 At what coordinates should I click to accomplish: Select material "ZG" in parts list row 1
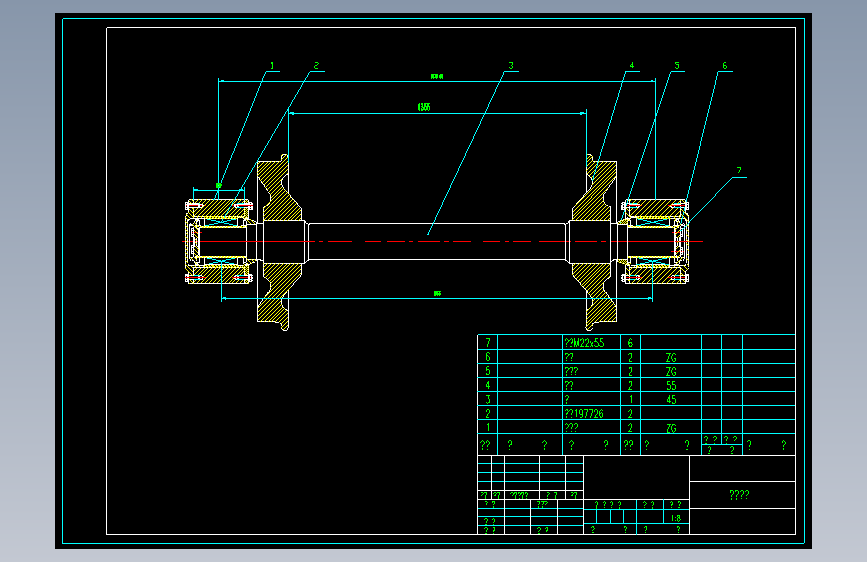pyautogui.click(x=671, y=428)
